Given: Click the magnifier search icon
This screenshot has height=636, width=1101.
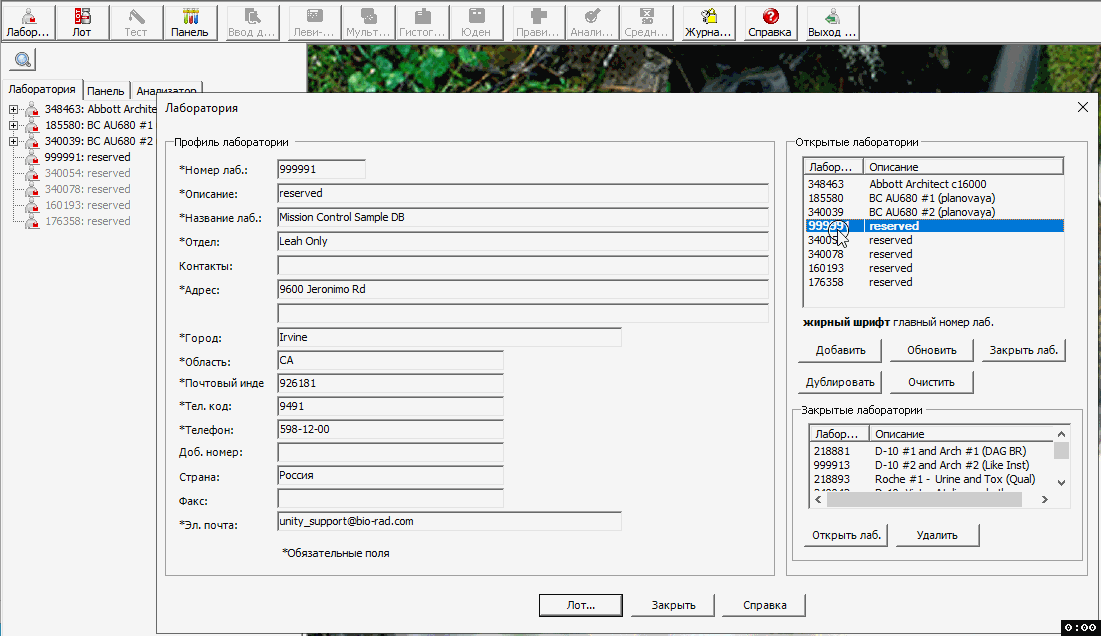Looking at the screenshot, I should pos(22,60).
